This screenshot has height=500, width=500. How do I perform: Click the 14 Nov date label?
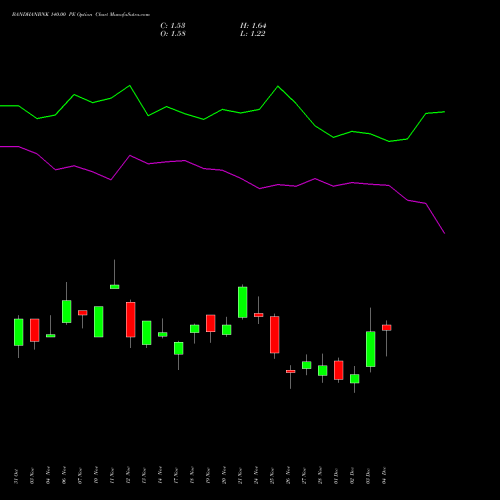coord(160,475)
